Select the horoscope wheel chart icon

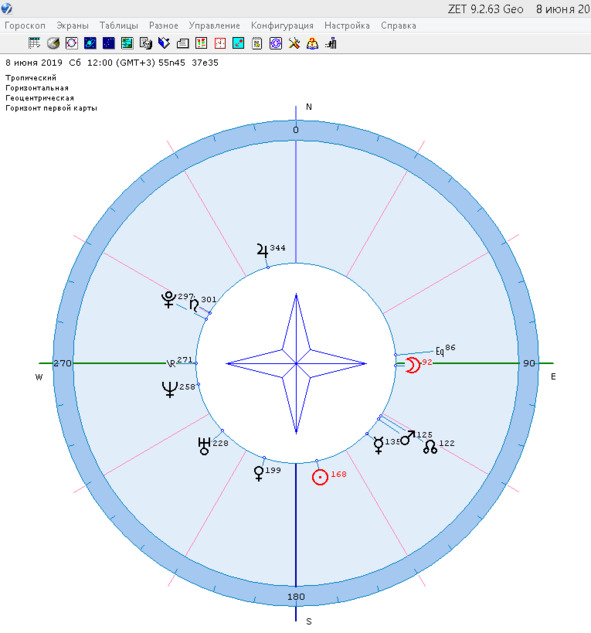click(x=71, y=43)
